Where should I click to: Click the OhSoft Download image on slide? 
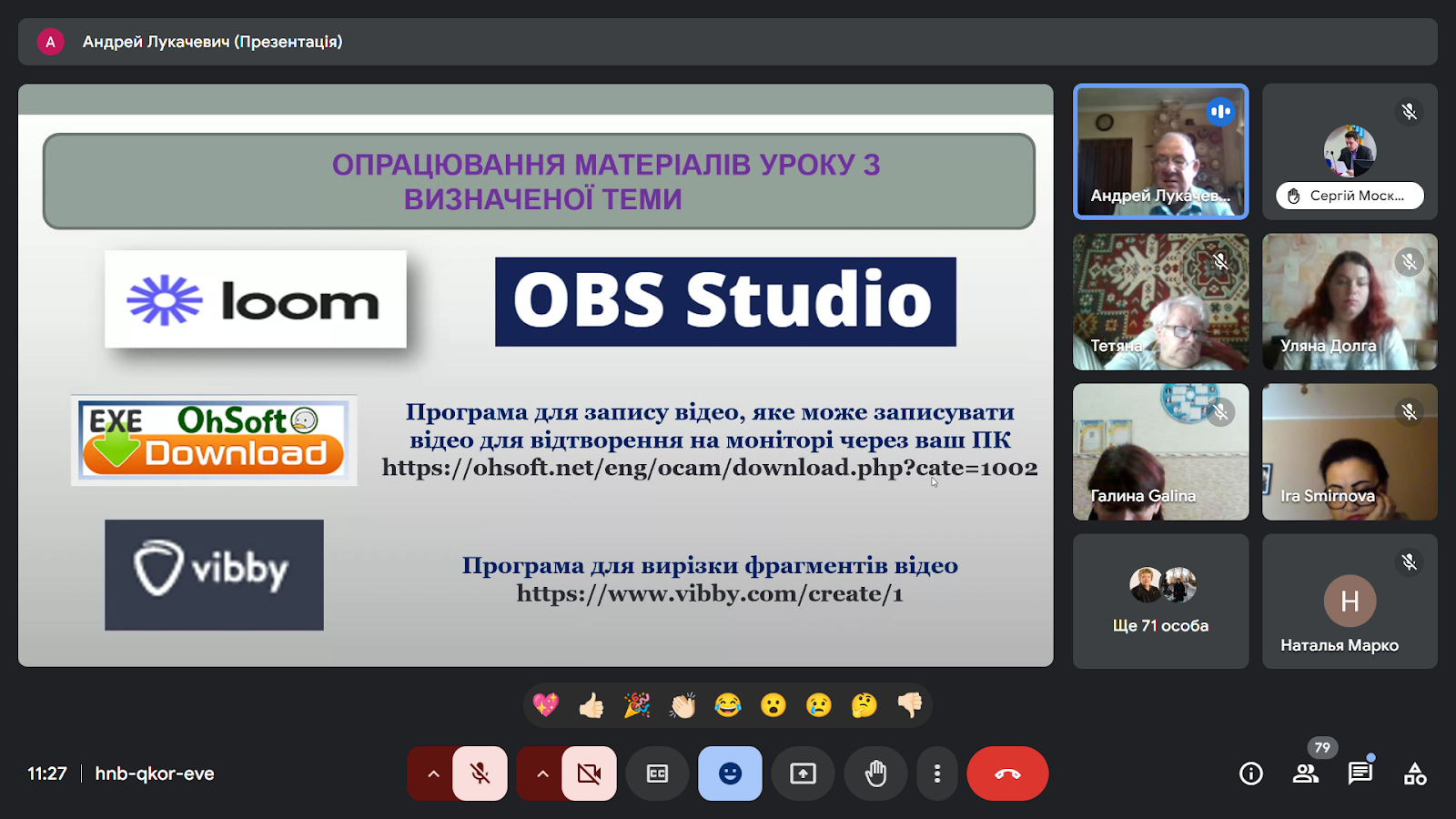214,440
